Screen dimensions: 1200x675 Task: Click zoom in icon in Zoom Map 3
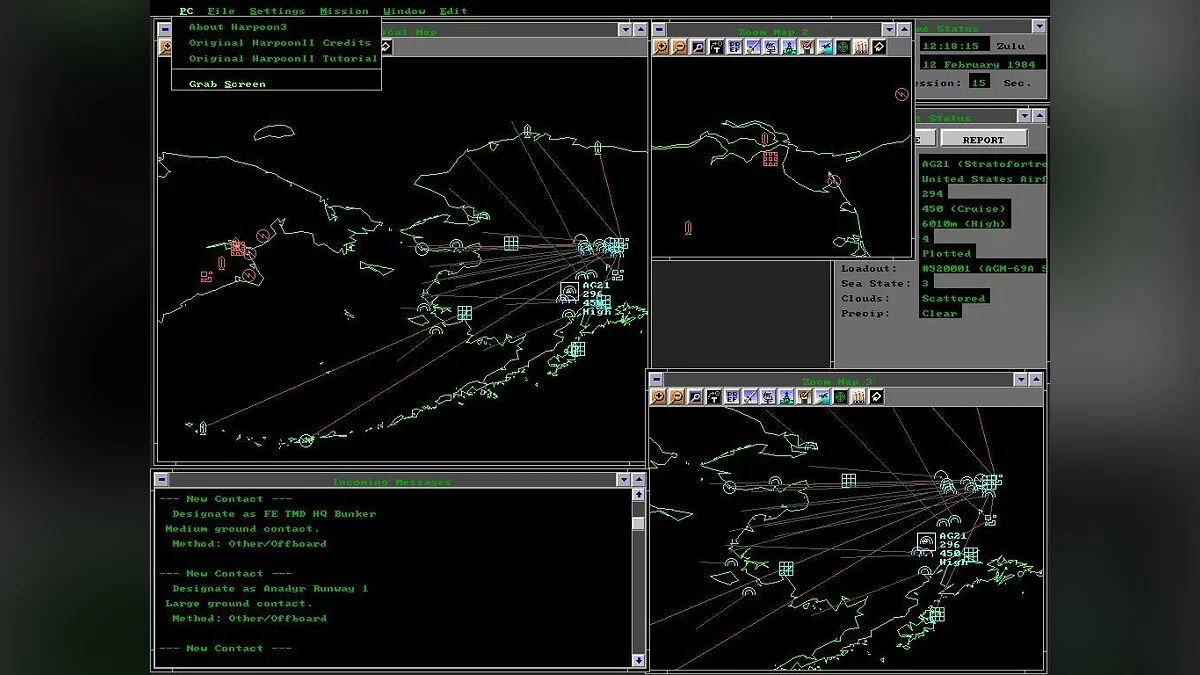coord(659,397)
